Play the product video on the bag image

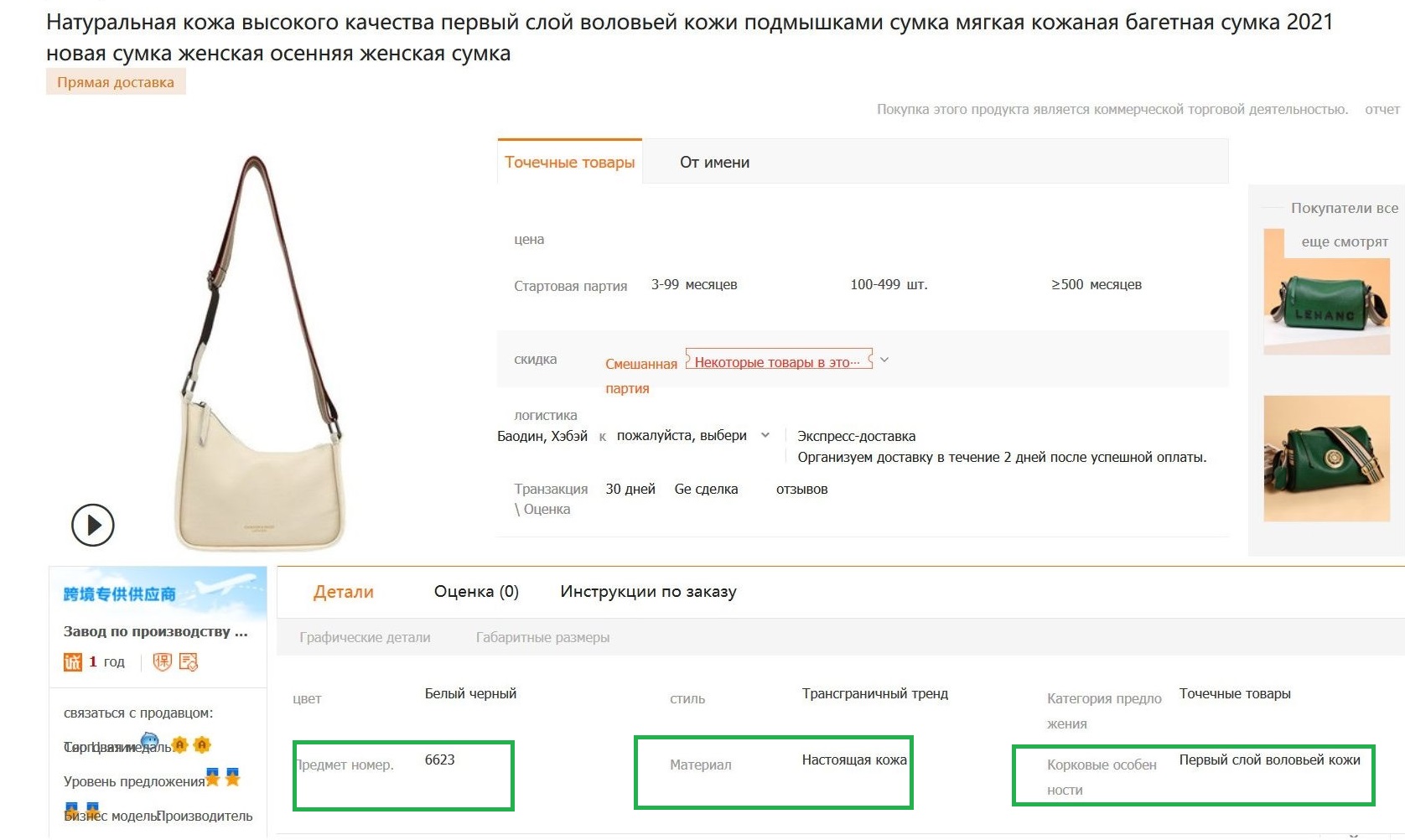coord(92,526)
